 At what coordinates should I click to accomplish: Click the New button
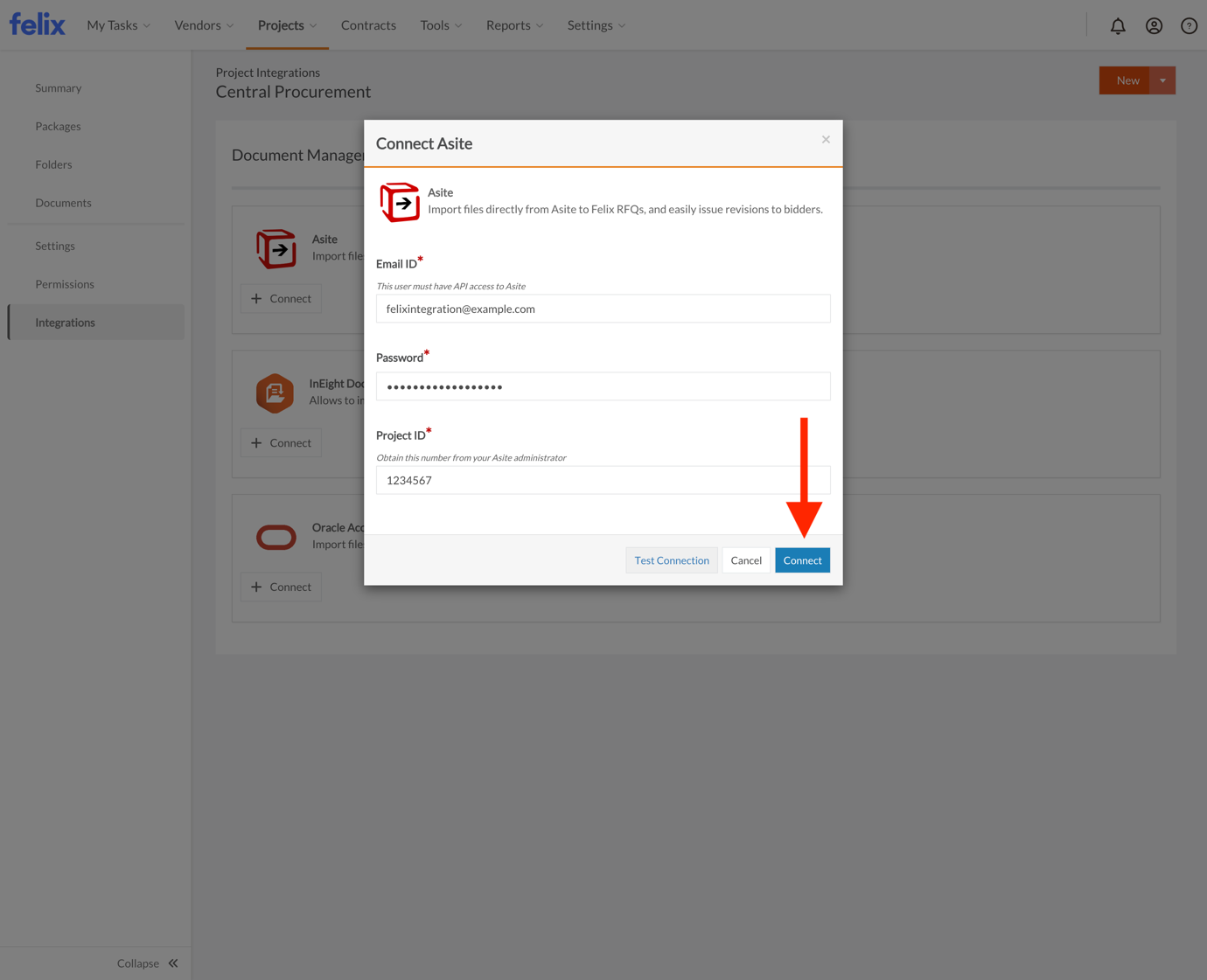1125,80
